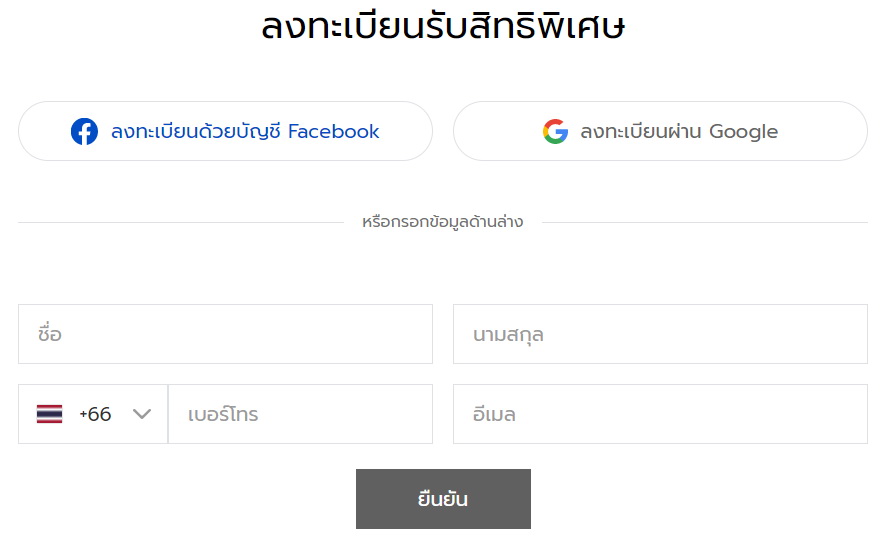Click the Google G logo icon
Viewport: 886px width, 545px height.
pos(555,131)
